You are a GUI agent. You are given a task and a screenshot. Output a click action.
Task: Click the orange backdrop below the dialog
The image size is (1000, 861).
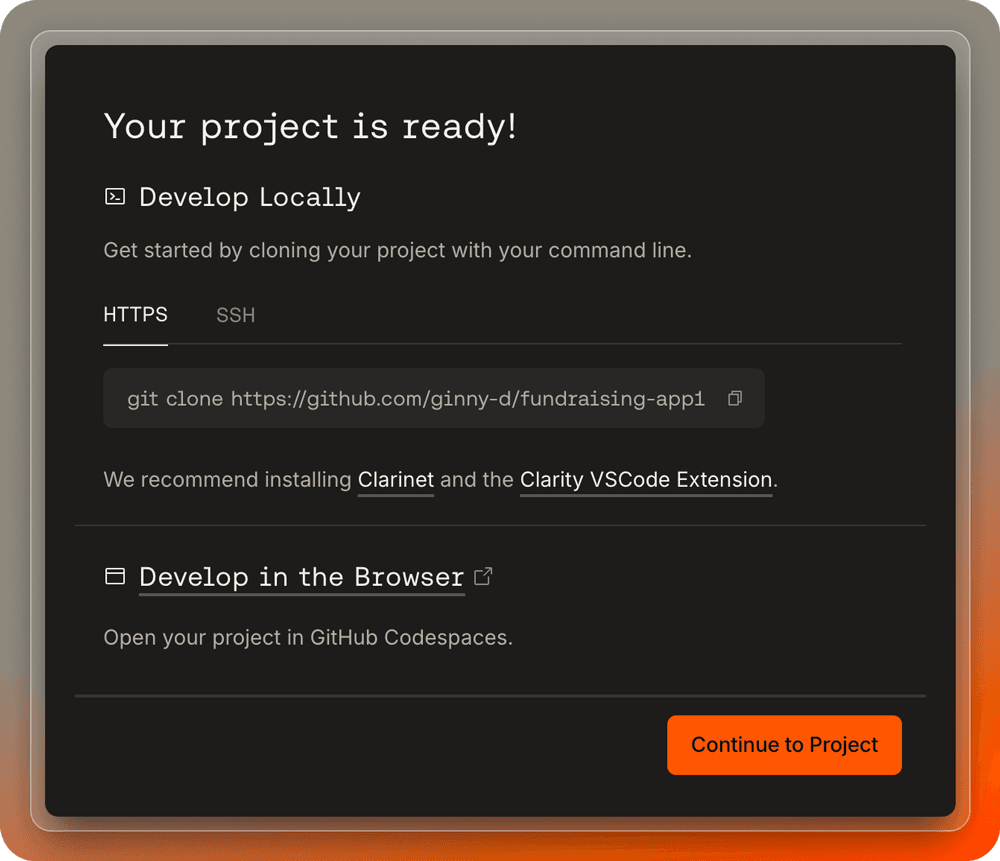tap(500, 846)
